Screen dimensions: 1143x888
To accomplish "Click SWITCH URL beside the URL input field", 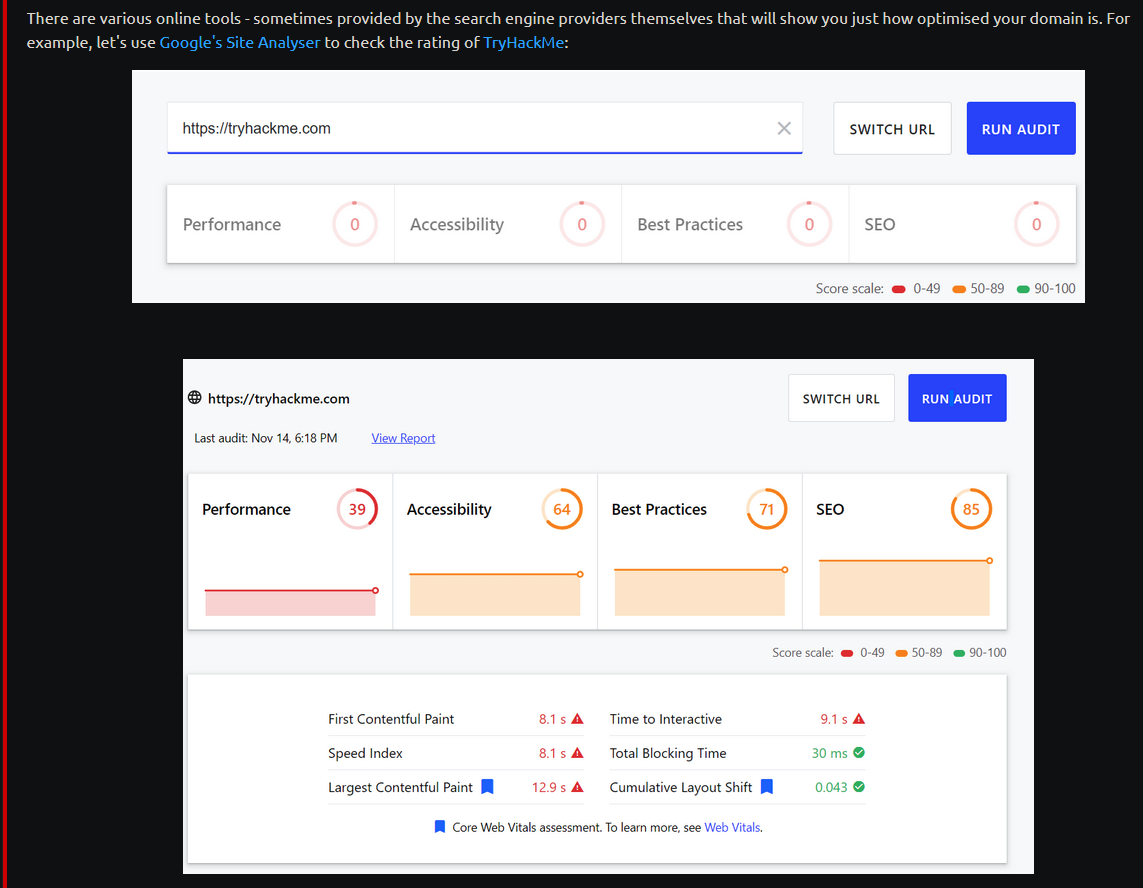I will click(x=892, y=128).
